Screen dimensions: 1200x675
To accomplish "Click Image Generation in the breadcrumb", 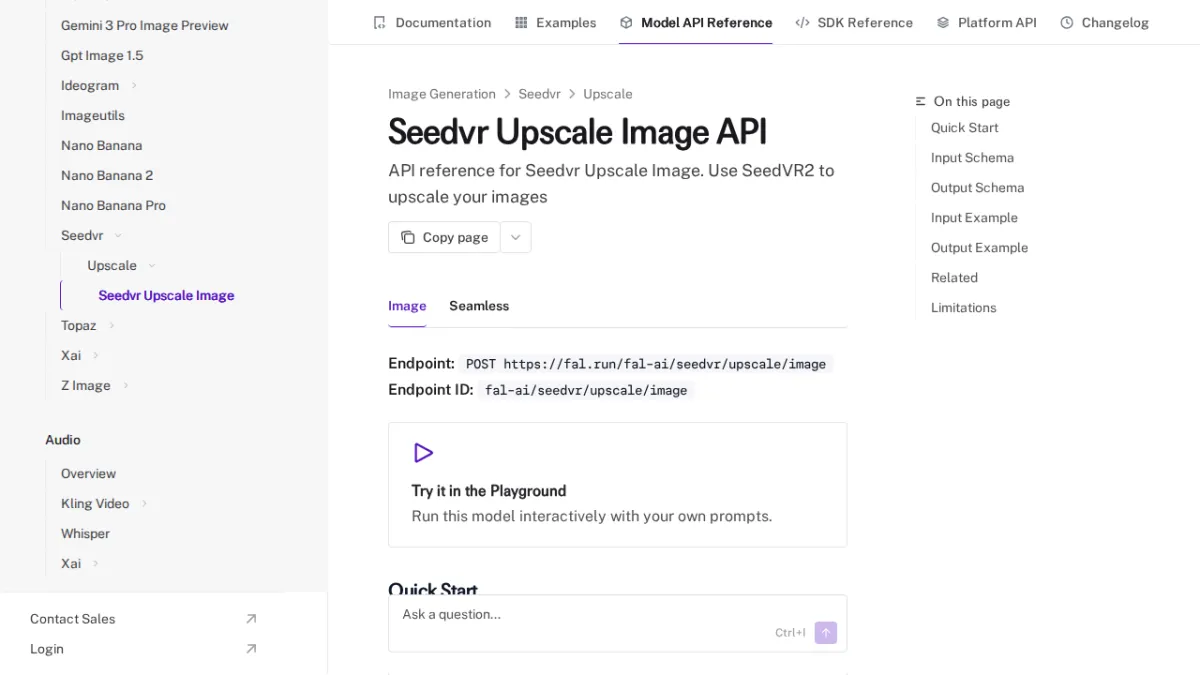I will tap(442, 94).
